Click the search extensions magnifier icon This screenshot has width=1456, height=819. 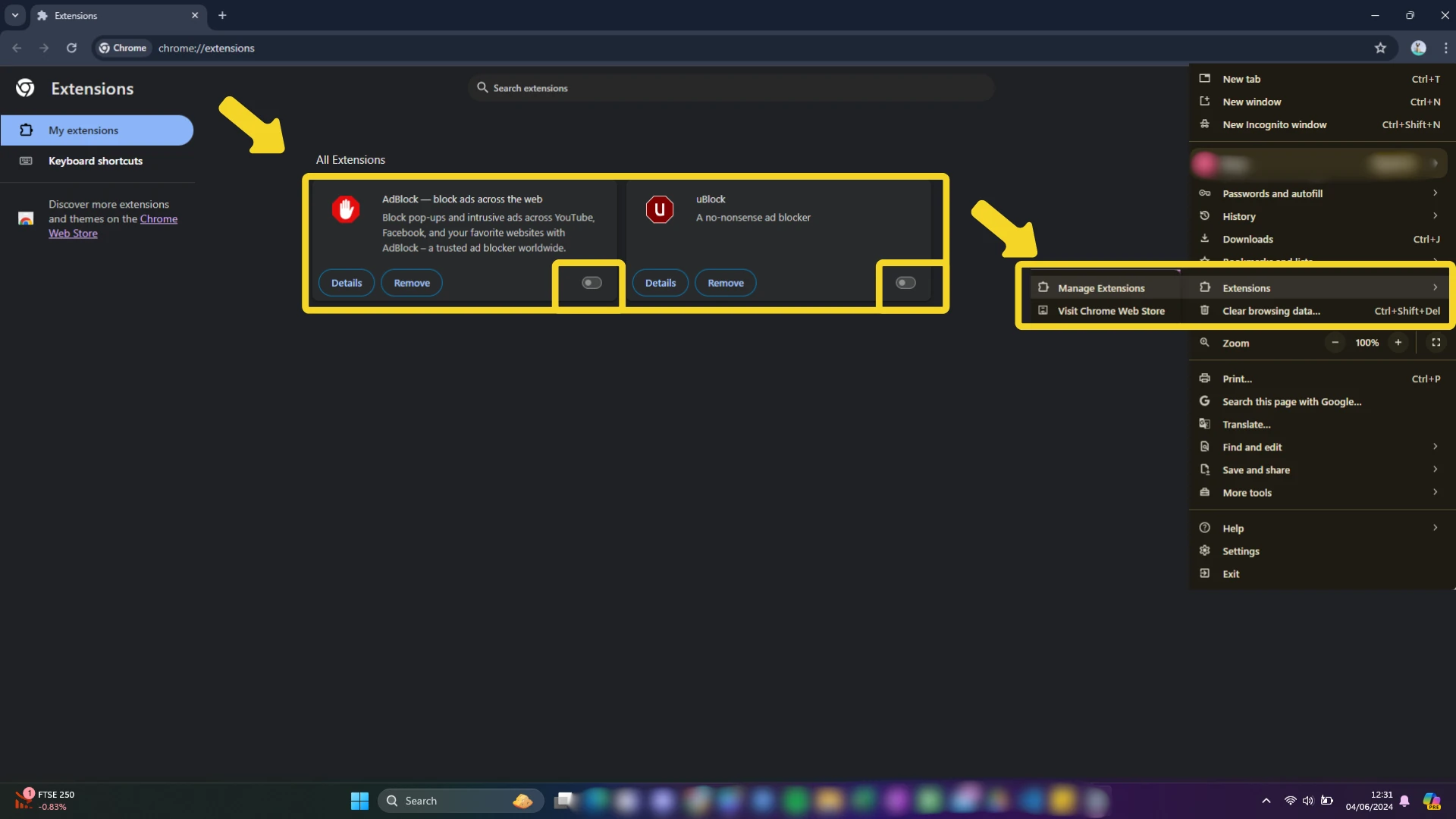(x=481, y=88)
